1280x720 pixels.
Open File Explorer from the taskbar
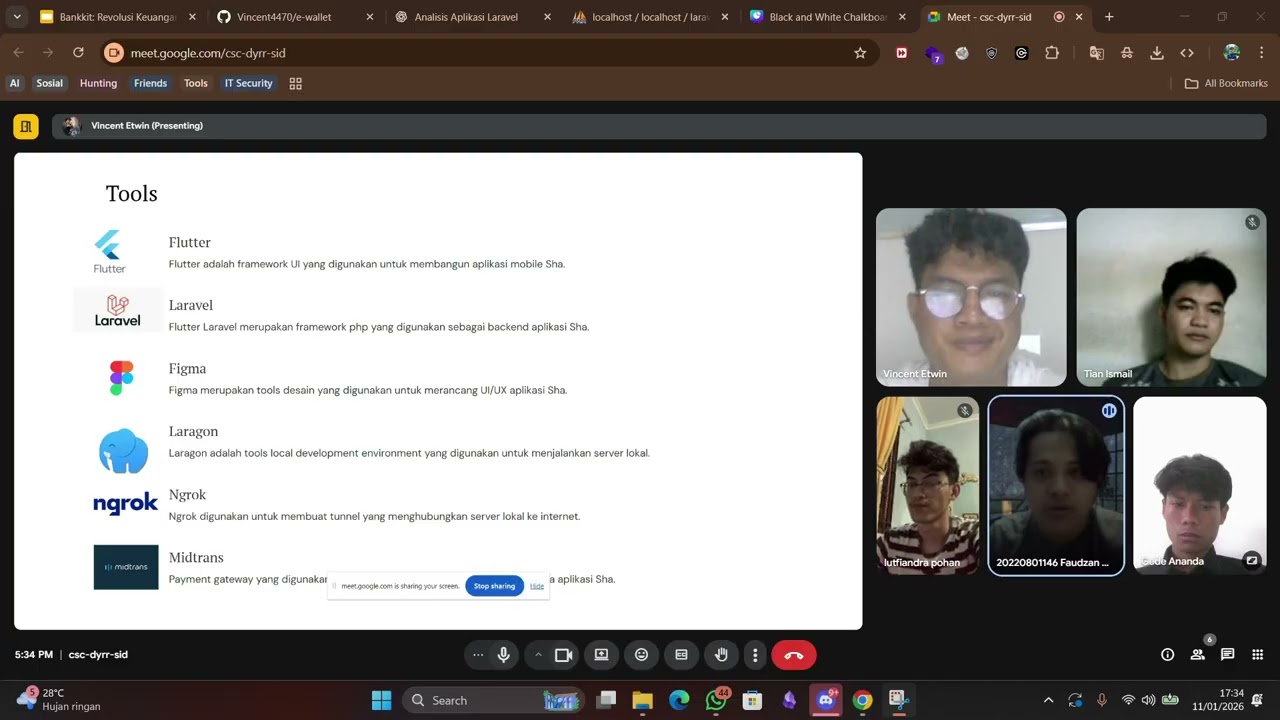tap(642, 700)
